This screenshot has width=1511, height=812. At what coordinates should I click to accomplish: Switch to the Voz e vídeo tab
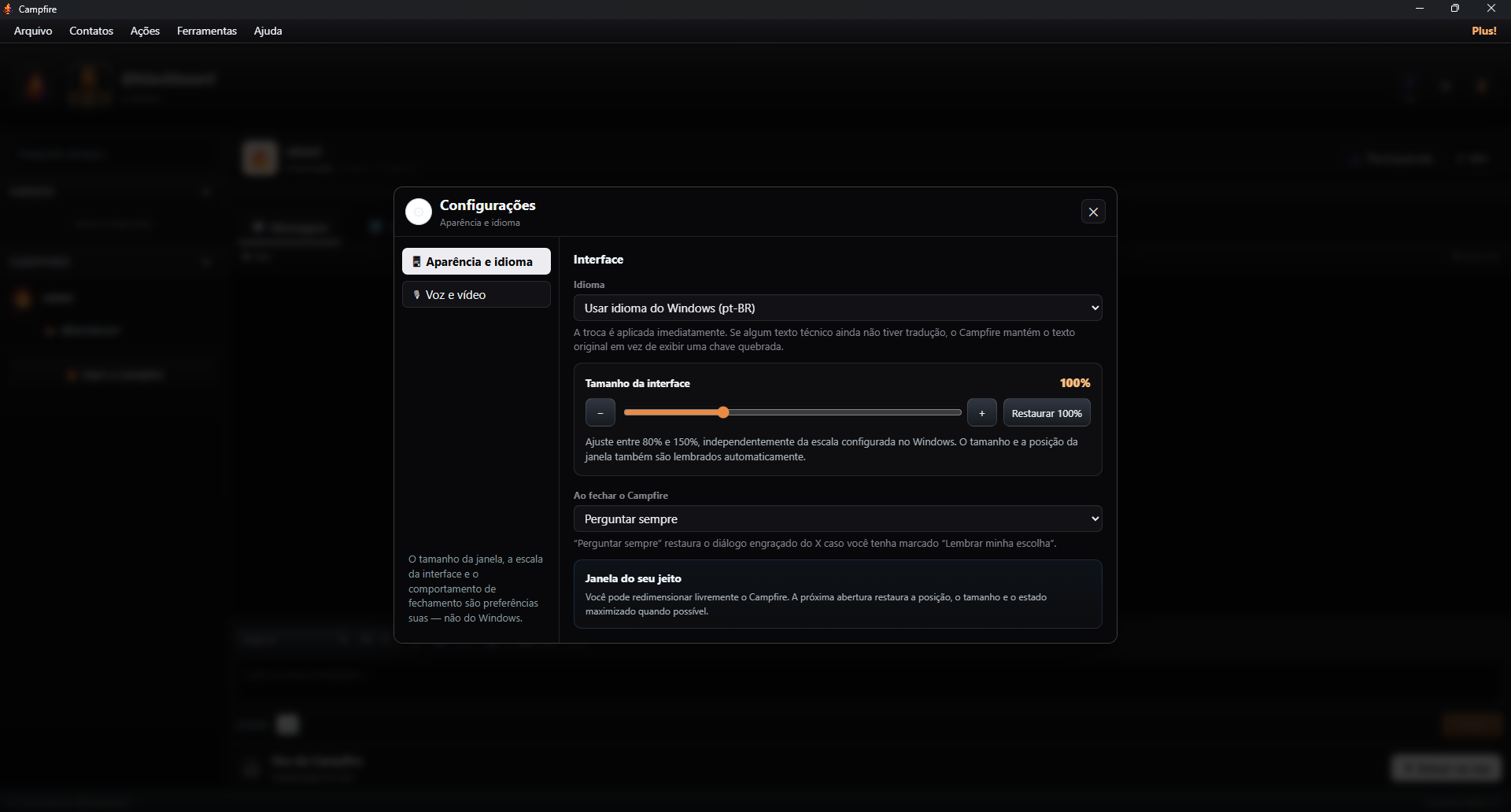pyautogui.click(x=476, y=294)
